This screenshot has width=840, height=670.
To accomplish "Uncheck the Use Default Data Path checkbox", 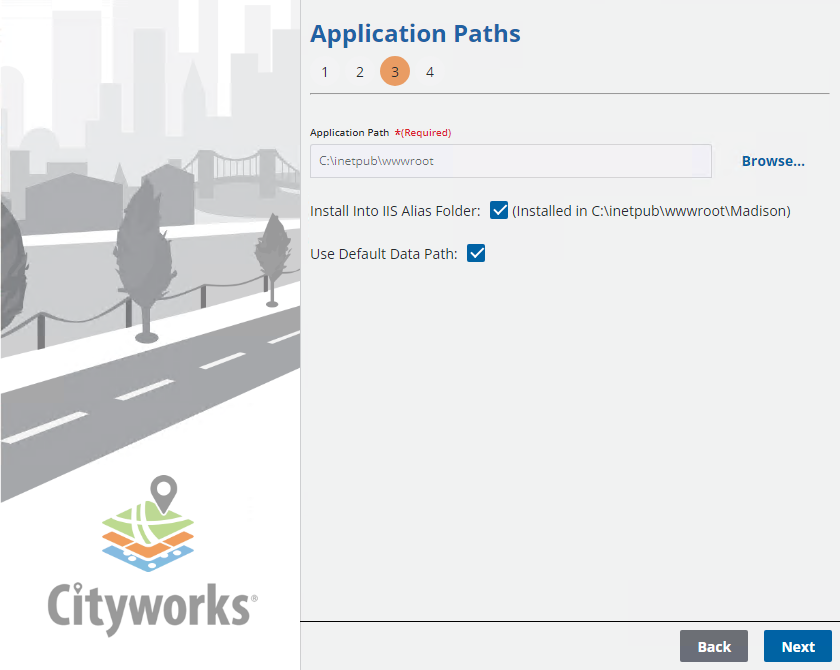I will (x=476, y=254).
